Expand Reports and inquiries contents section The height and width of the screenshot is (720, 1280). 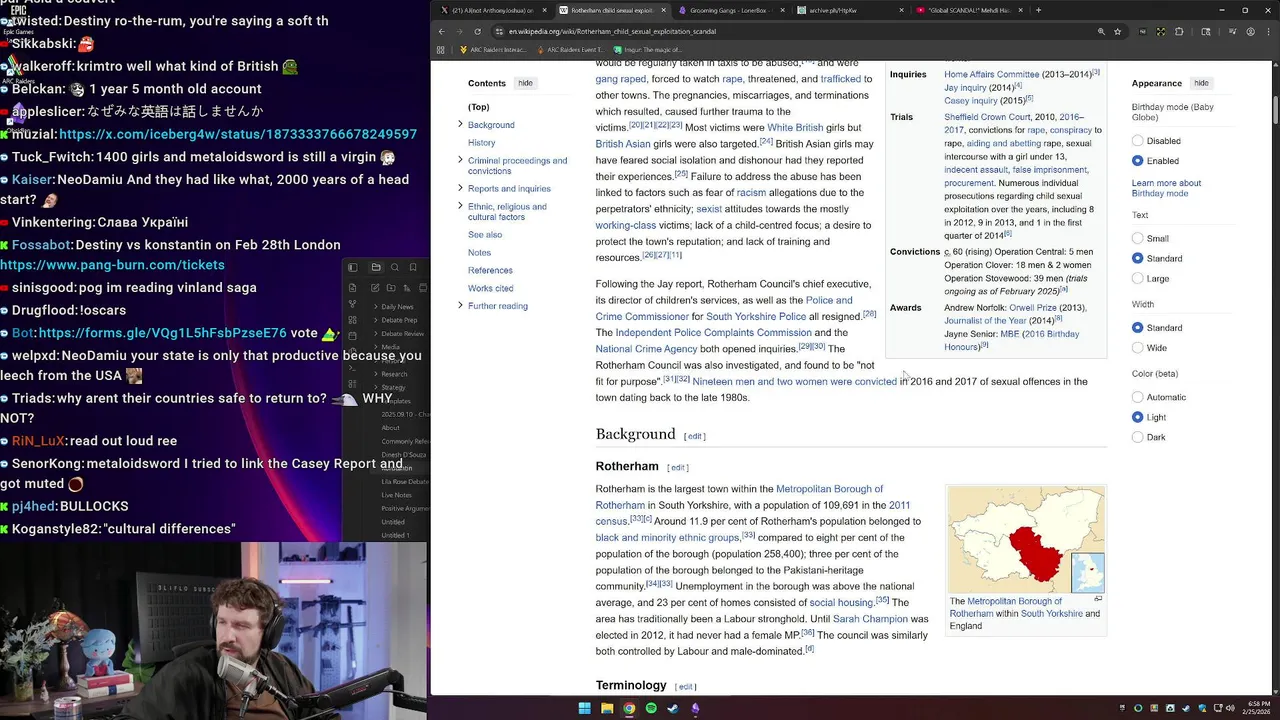460,188
